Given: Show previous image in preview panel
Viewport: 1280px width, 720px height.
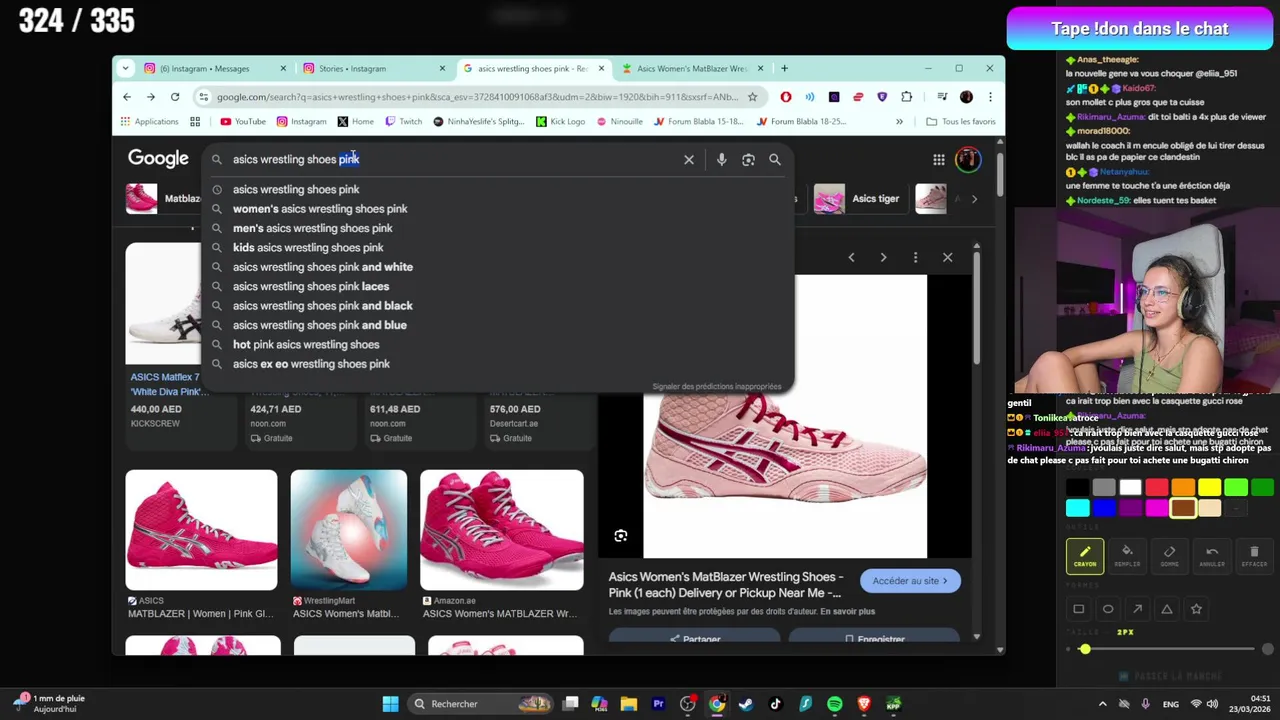Looking at the screenshot, I should pyautogui.click(x=851, y=258).
